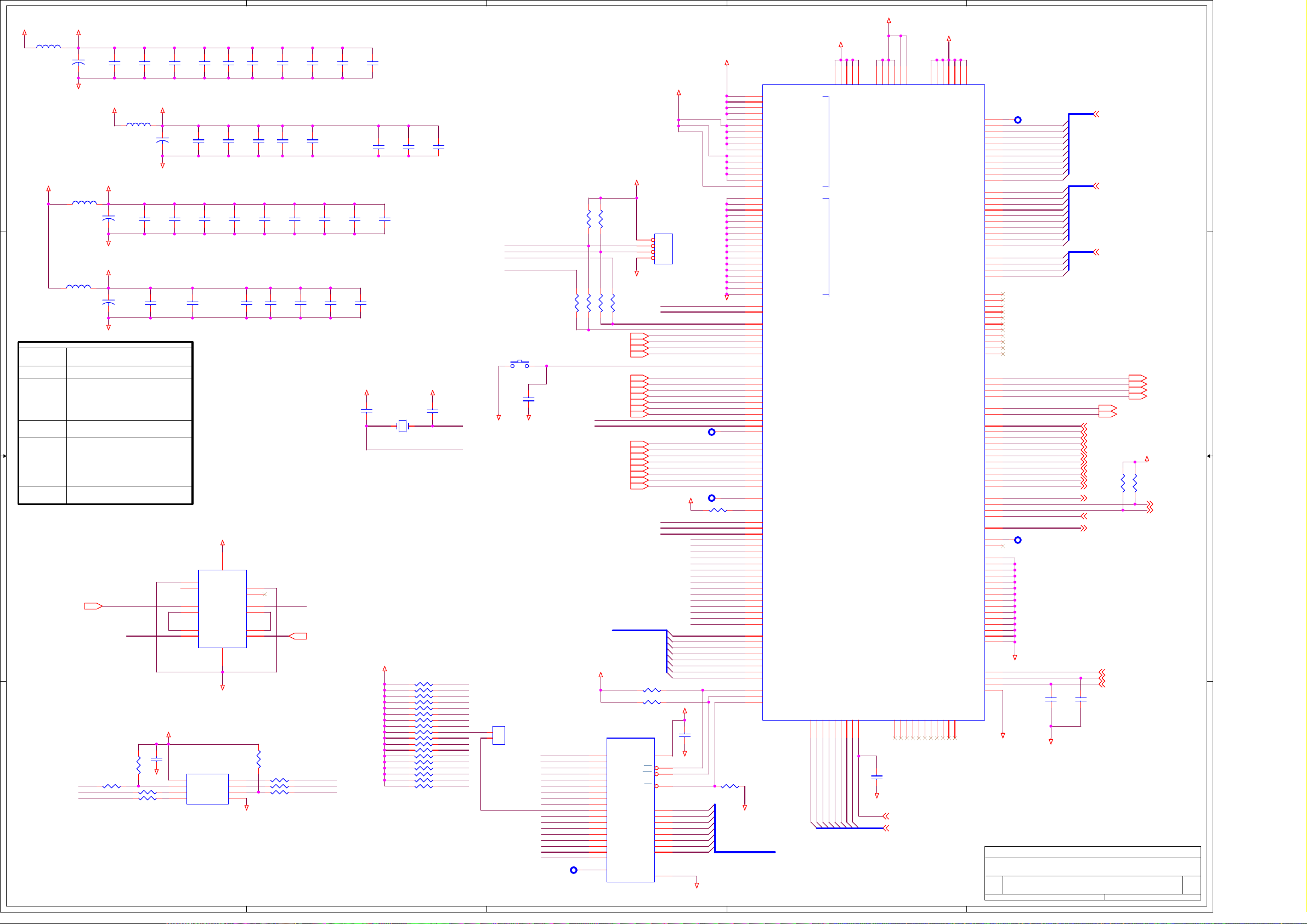Select the IC enclosed by rectangular feedback loops

[x=222, y=609]
